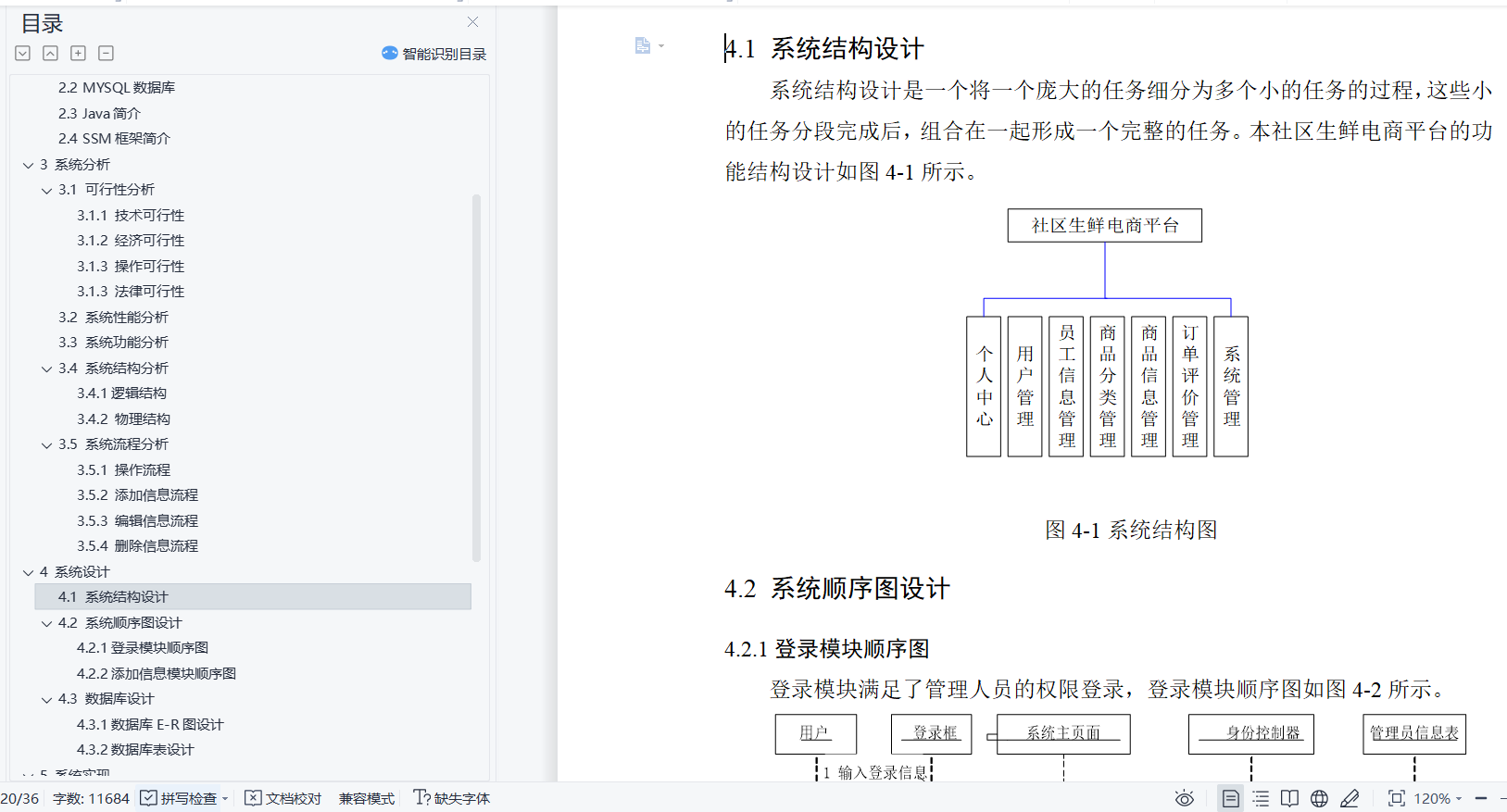
Task: Open dropdown arrow next to page layout icon
Action: tap(661, 46)
